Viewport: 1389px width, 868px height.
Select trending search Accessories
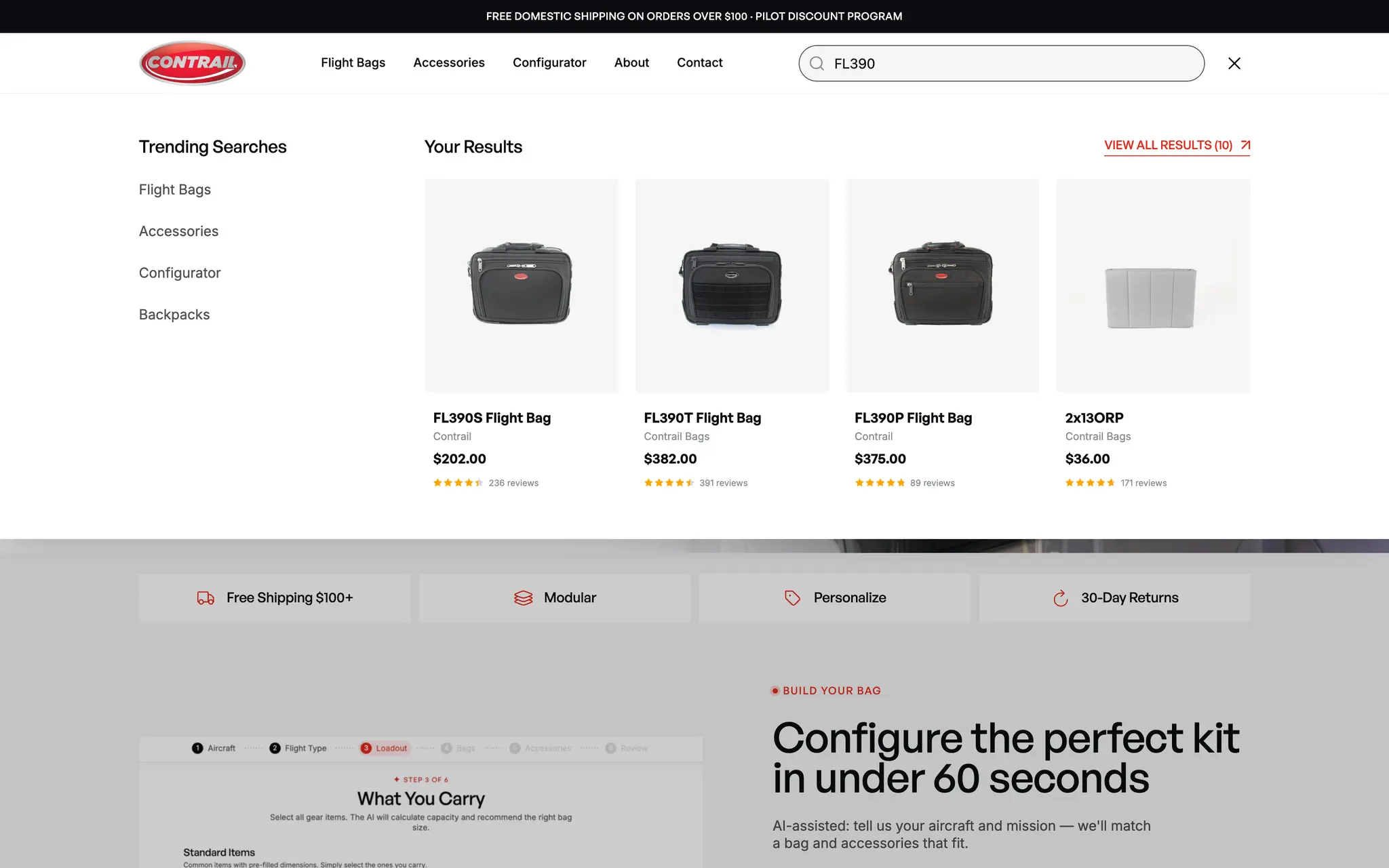[x=178, y=231]
